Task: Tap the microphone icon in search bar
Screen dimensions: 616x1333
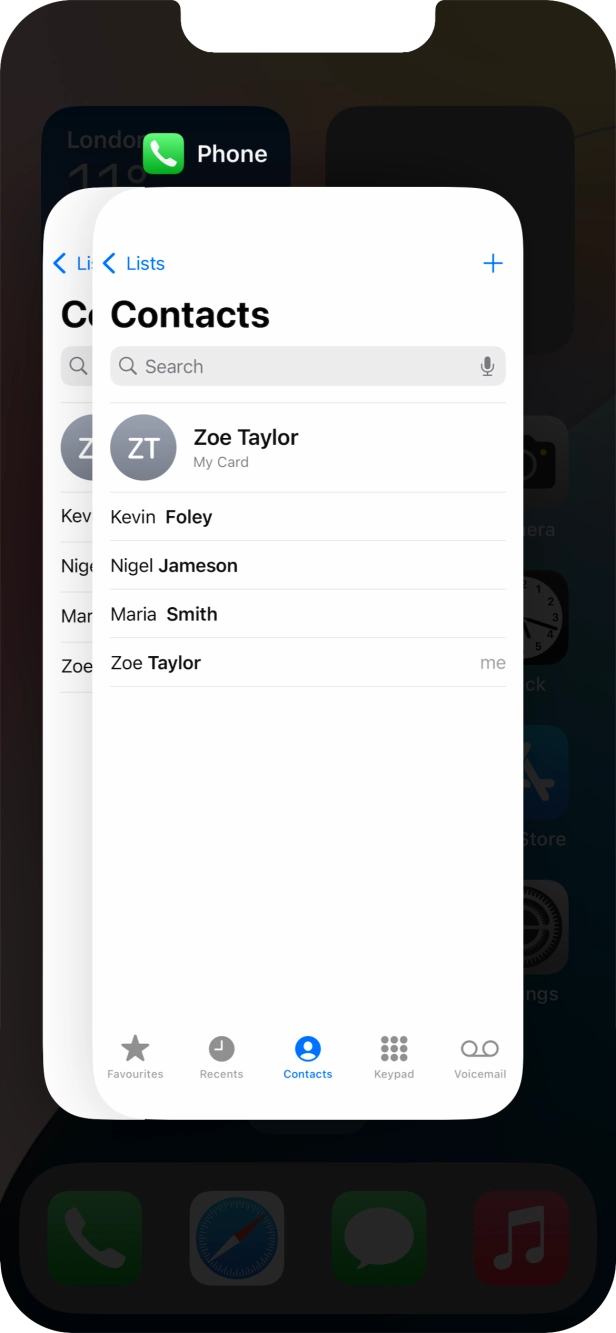Action: [487, 367]
